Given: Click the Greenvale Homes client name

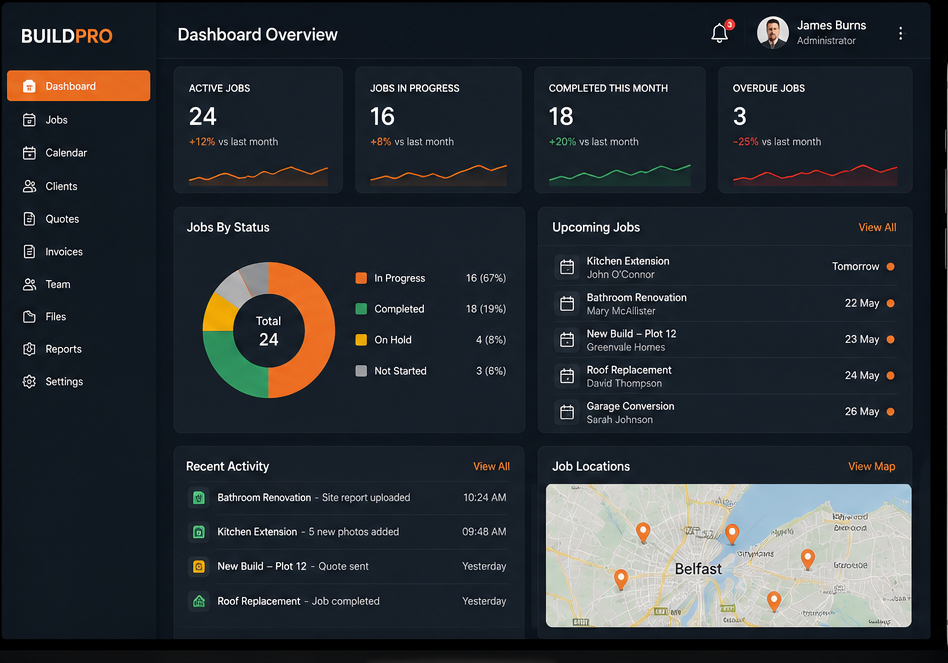Looking at the screenshot, I should point(626,348).
